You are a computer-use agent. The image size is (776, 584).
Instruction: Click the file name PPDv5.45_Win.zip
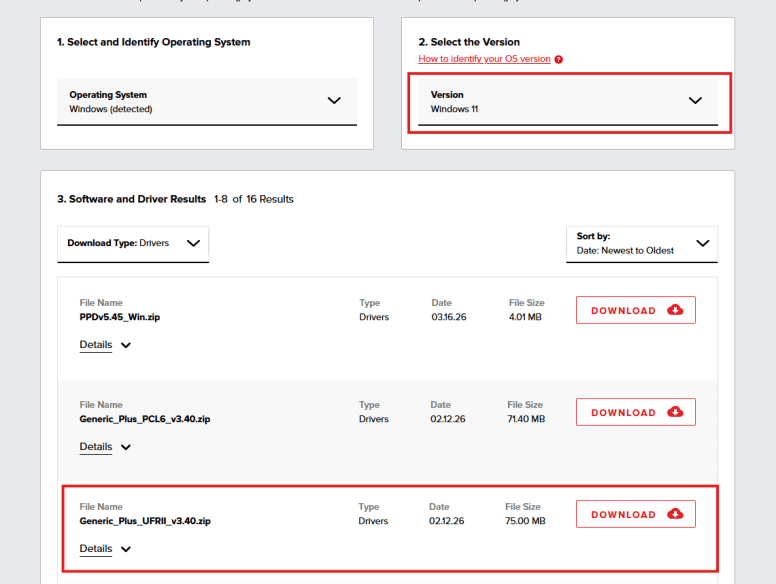click(x=120, y=317)
